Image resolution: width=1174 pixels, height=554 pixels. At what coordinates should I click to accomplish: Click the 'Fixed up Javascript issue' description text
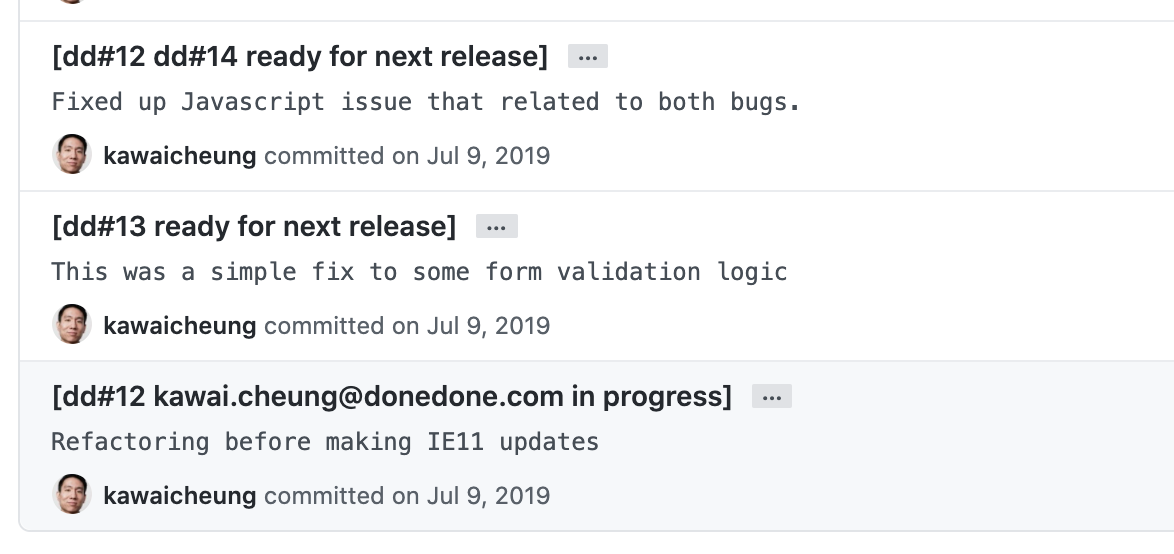[426, 102]
